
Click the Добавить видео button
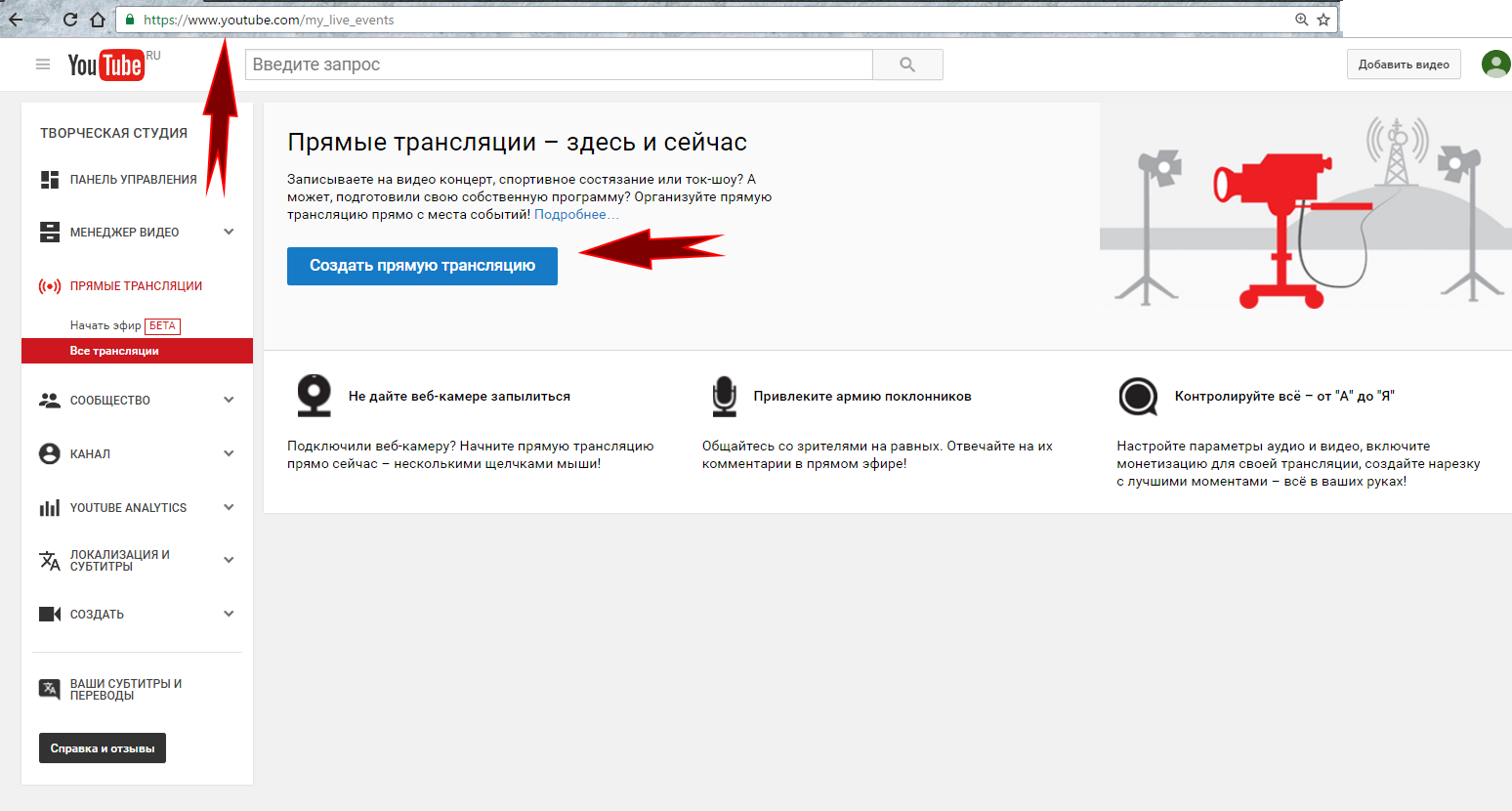coord(1403,64)
